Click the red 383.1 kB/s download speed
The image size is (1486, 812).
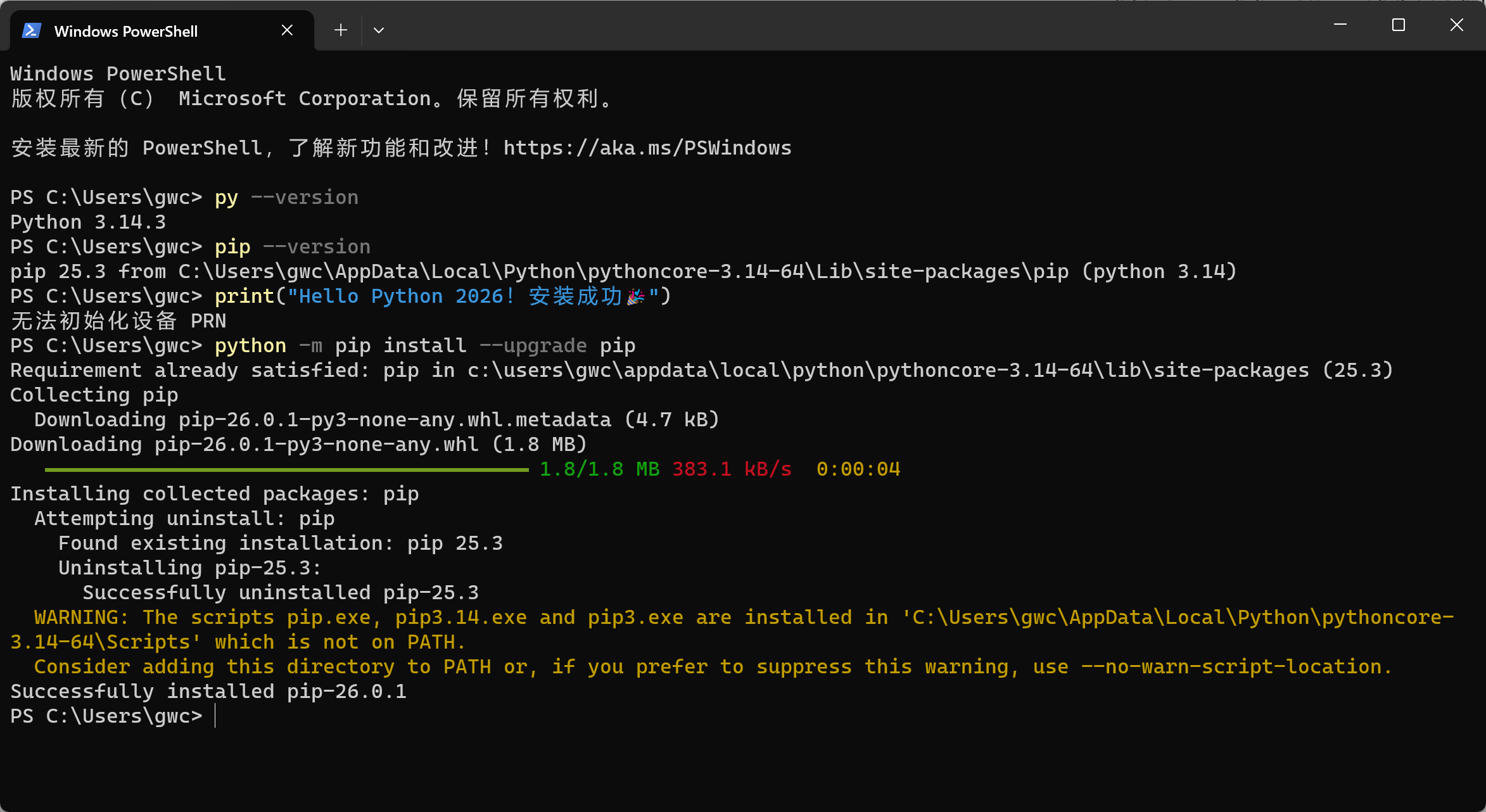click(732, 469)
